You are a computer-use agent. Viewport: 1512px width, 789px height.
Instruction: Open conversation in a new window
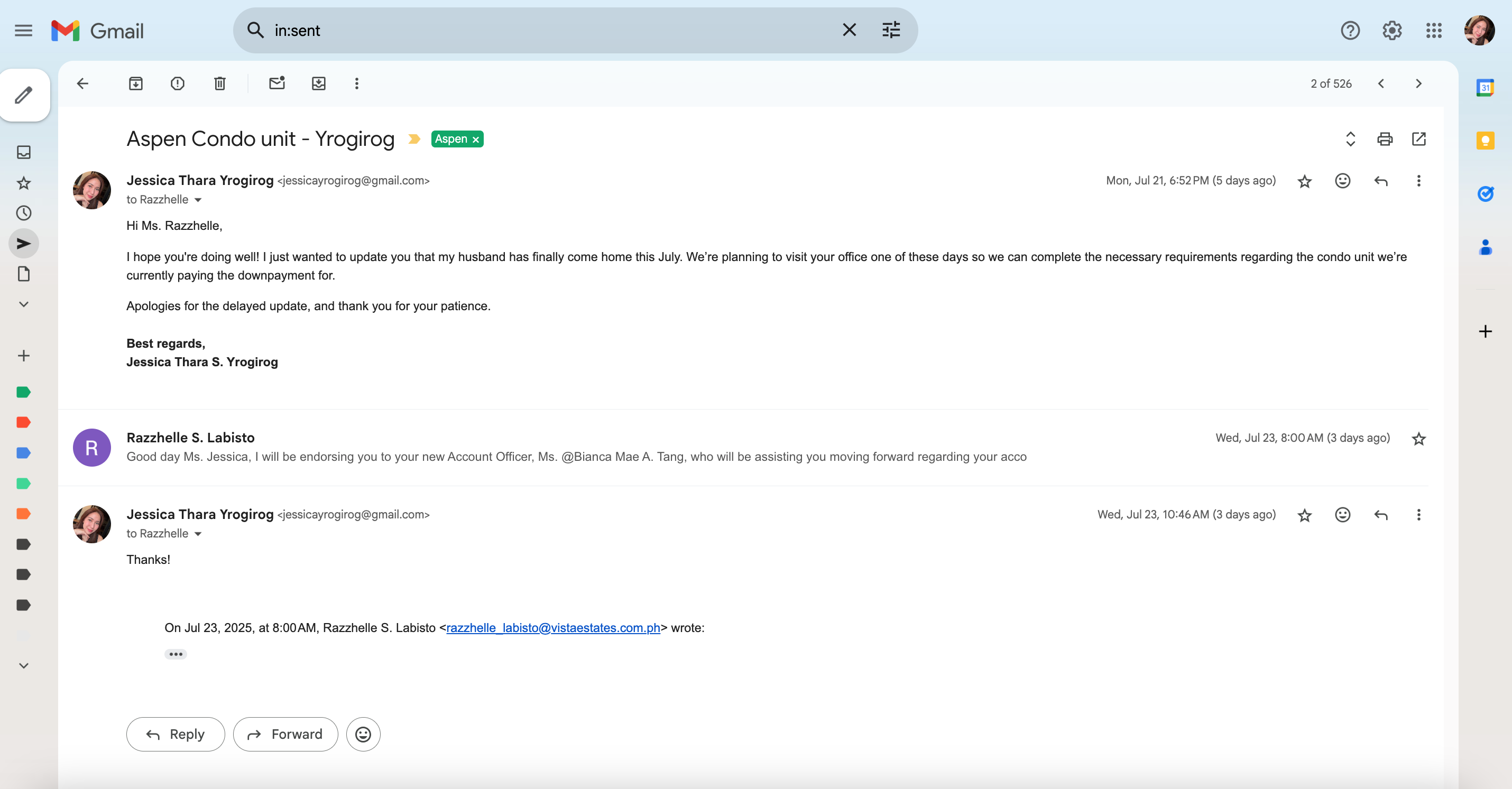pos(1418,139)
